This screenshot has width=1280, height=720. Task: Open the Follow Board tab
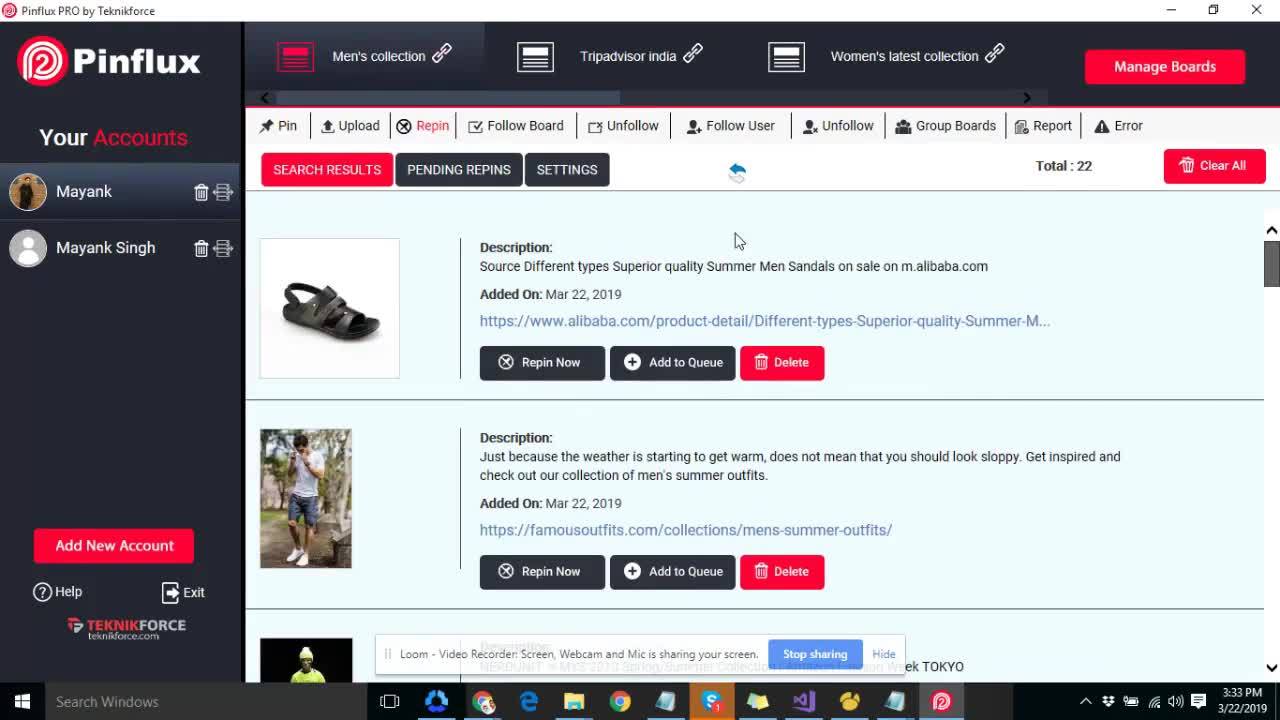[516, 126]
